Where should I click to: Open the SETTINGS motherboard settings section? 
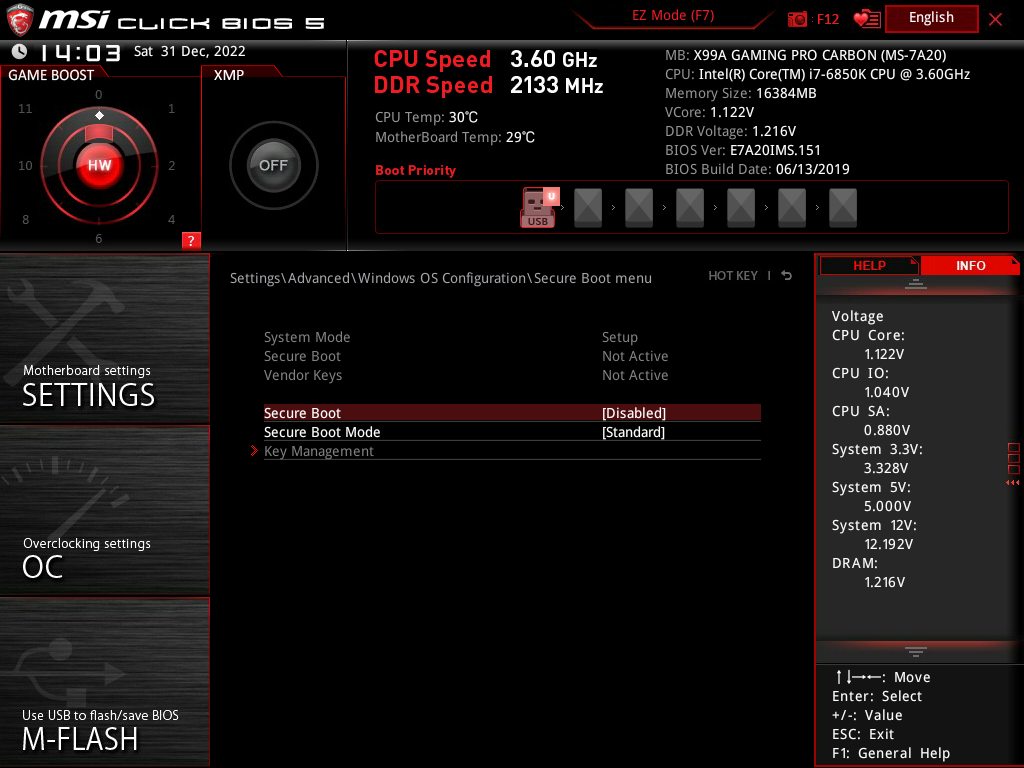click(x=104, y=338)
